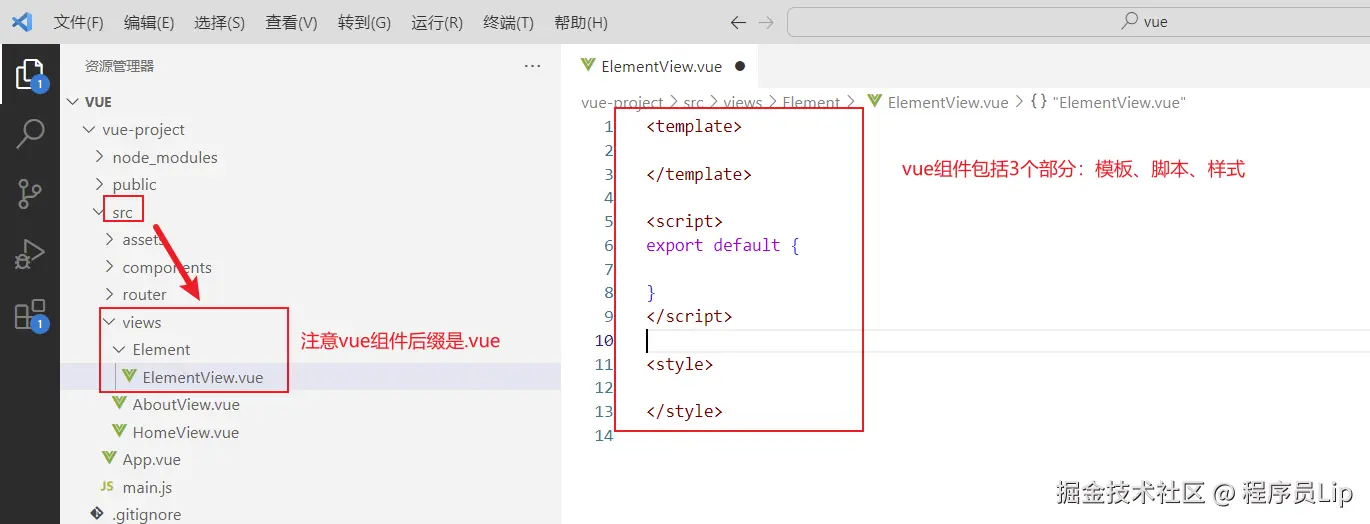Collapse the src folder
1370x524 pixels.
98,212
